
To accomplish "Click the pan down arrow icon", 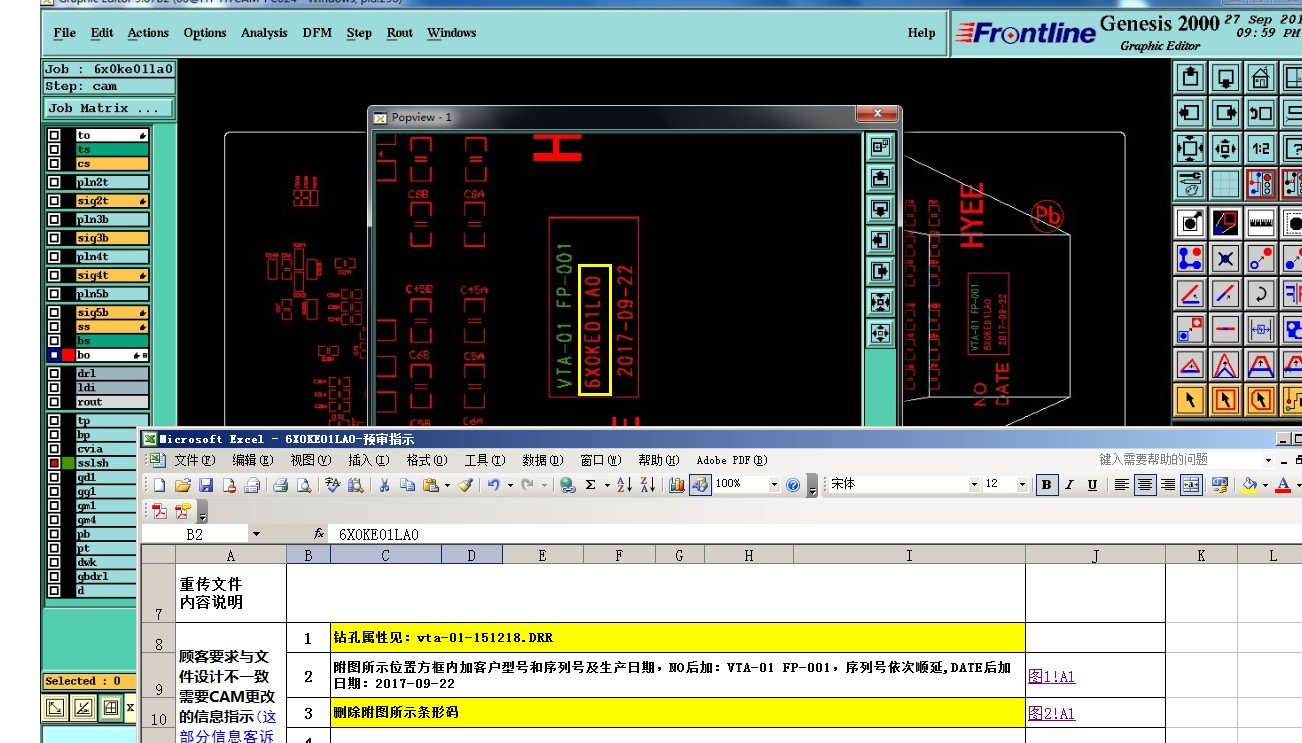I will point(1225,77).
